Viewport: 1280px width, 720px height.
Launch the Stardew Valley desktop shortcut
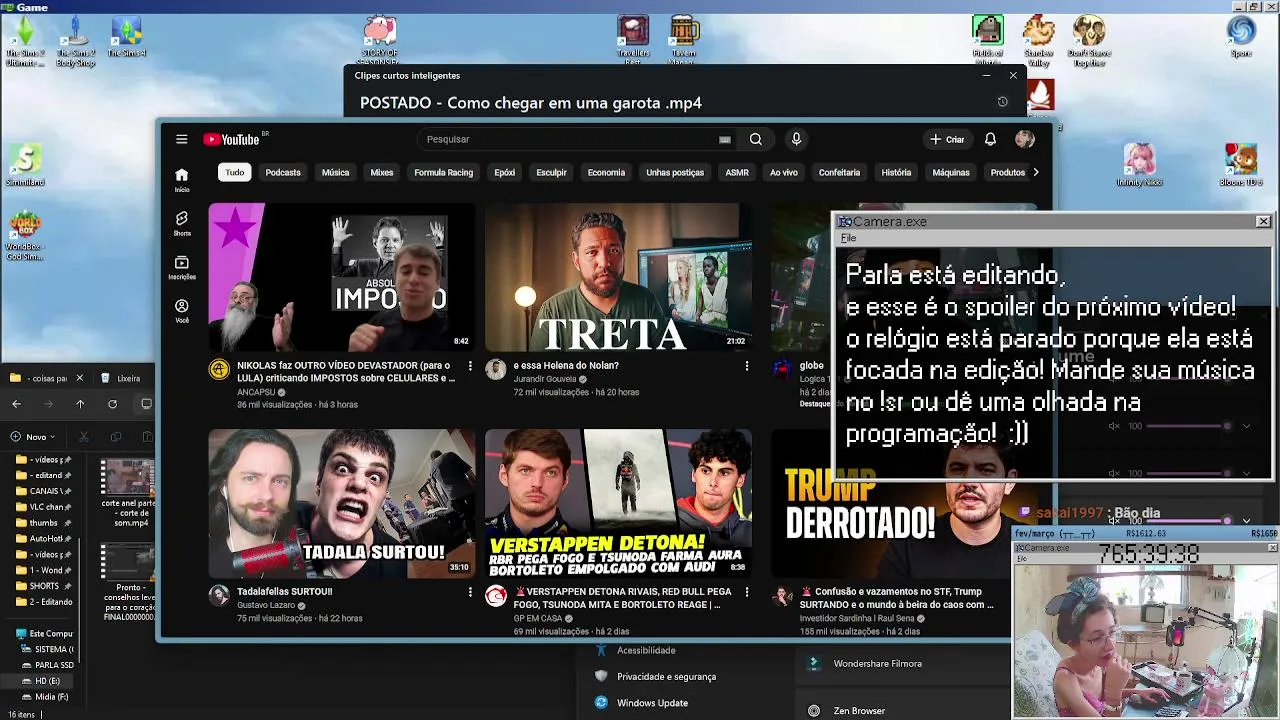tap(1038, 41)
